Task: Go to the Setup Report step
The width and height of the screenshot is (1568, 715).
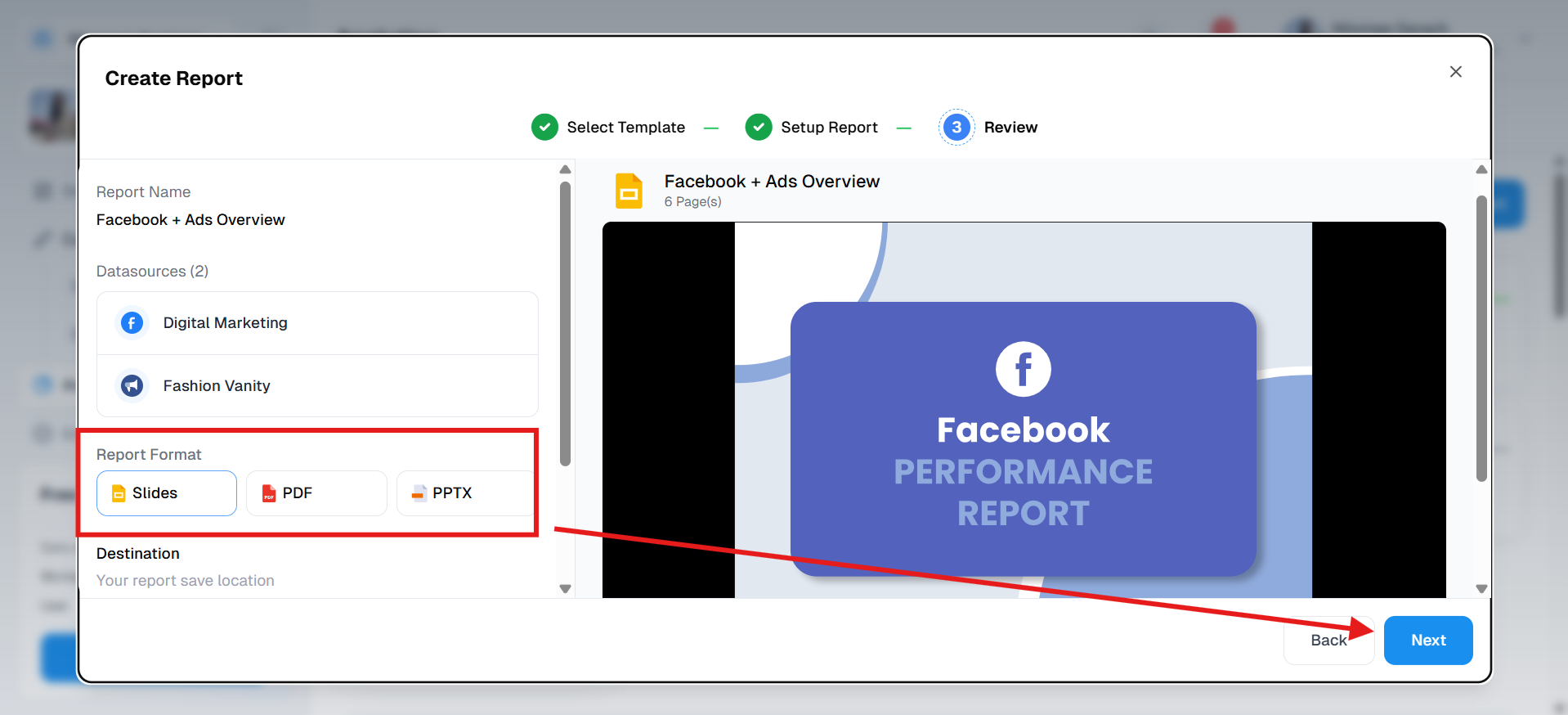Action: [x=829, y=128]
